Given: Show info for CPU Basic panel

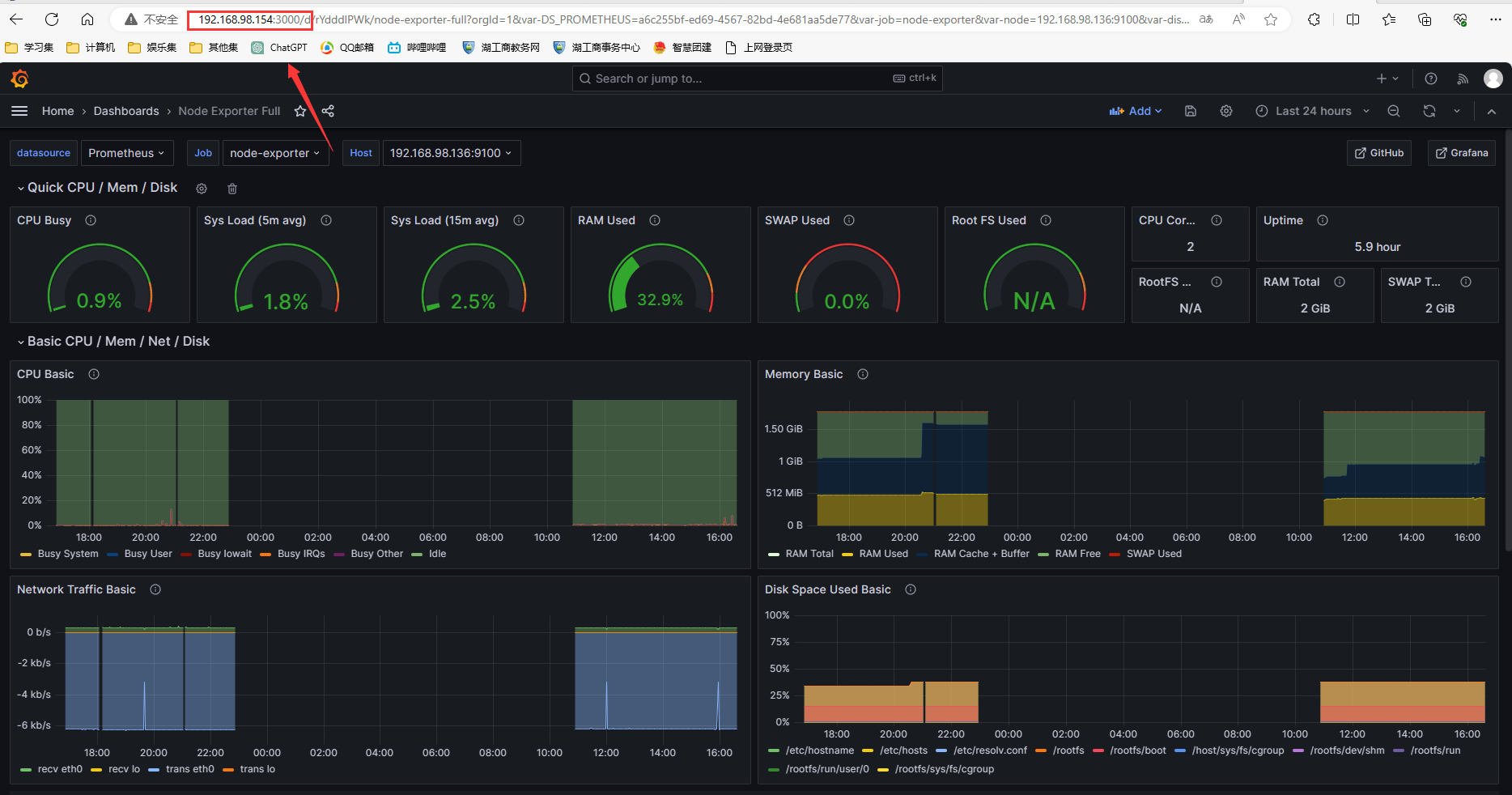Looking at the screenshot, I should pyautogui.click(x=94, y=374).
